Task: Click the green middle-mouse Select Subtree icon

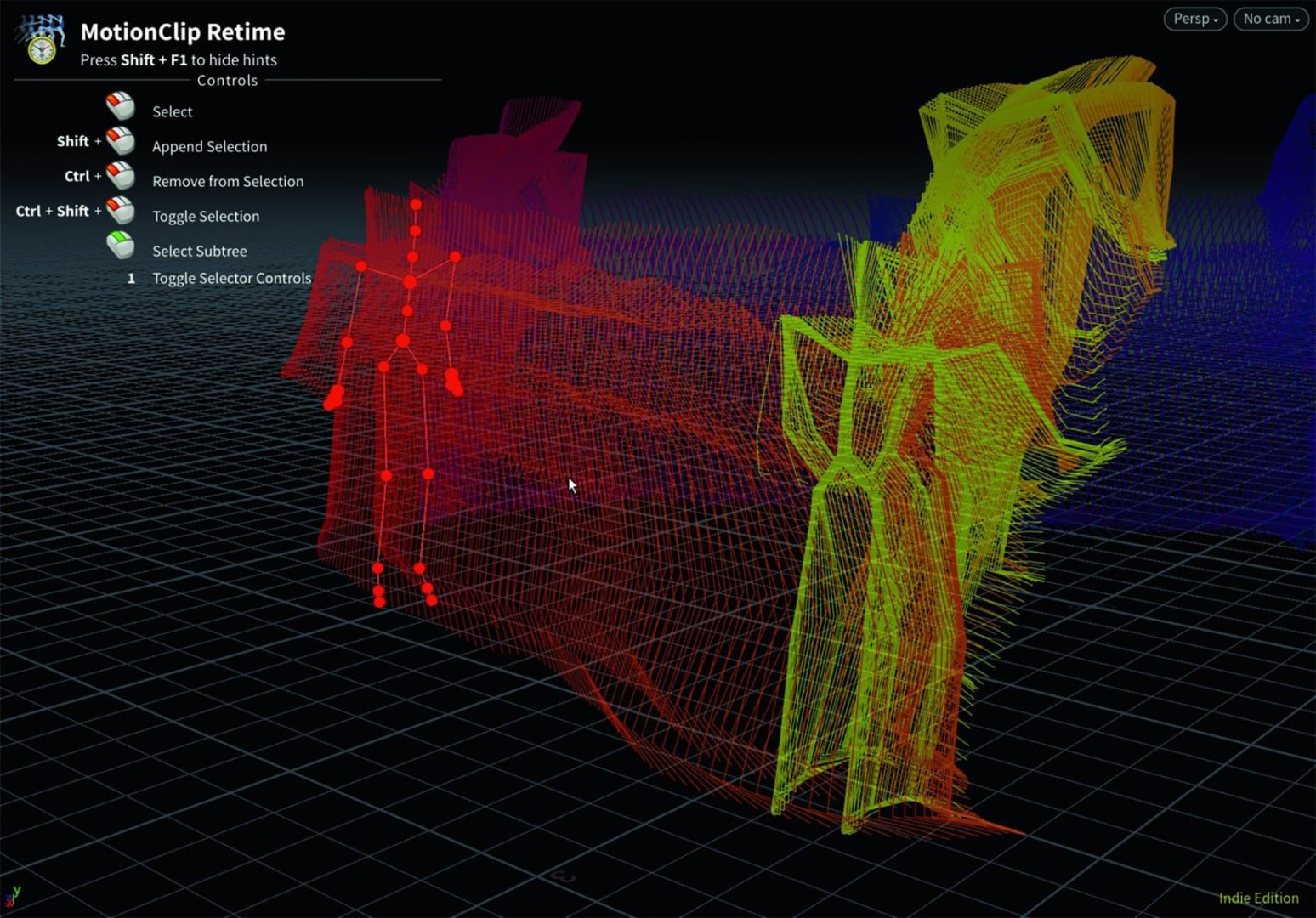Action: tap(119, 245)
